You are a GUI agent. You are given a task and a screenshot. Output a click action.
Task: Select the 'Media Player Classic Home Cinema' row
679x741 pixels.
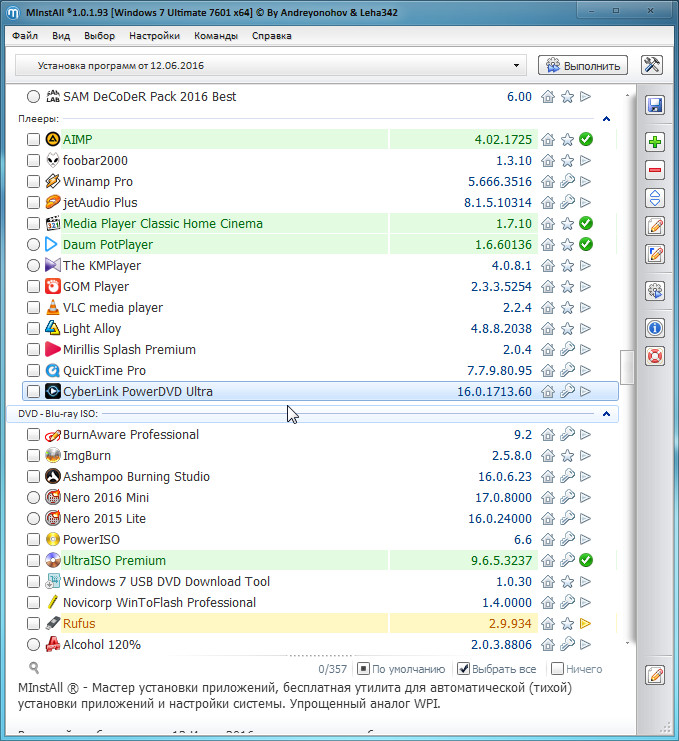320,224
